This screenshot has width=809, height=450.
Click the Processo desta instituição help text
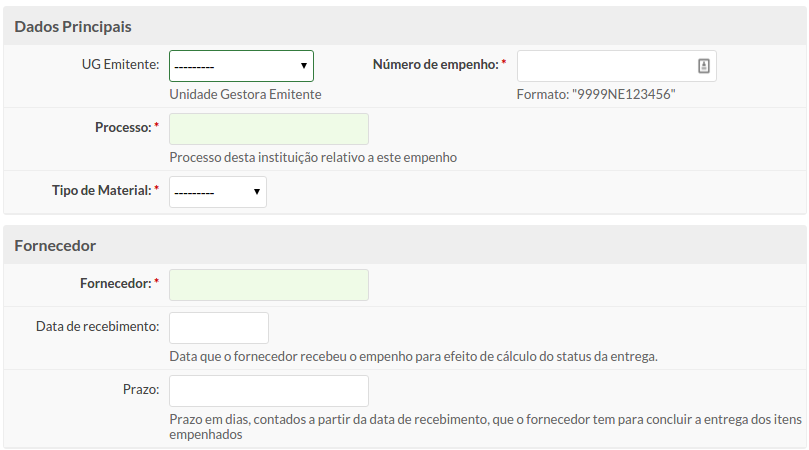[x=313, y=157]
